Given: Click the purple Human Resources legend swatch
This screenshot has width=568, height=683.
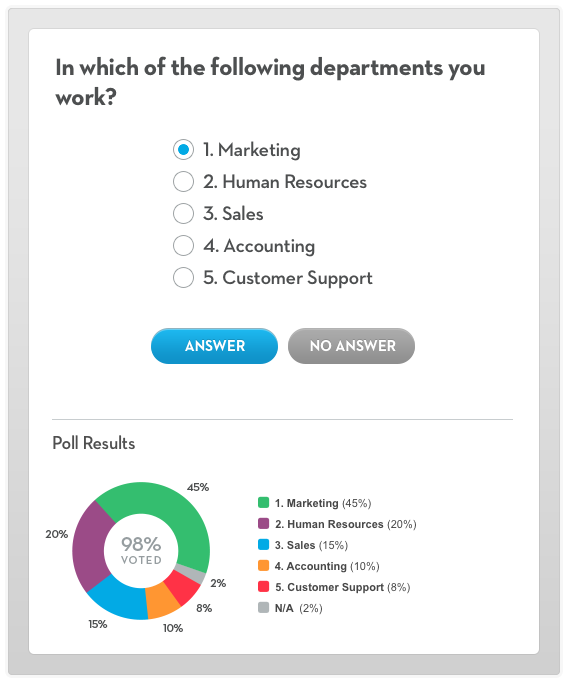Looking at the screenshot, I should [264, 524].
